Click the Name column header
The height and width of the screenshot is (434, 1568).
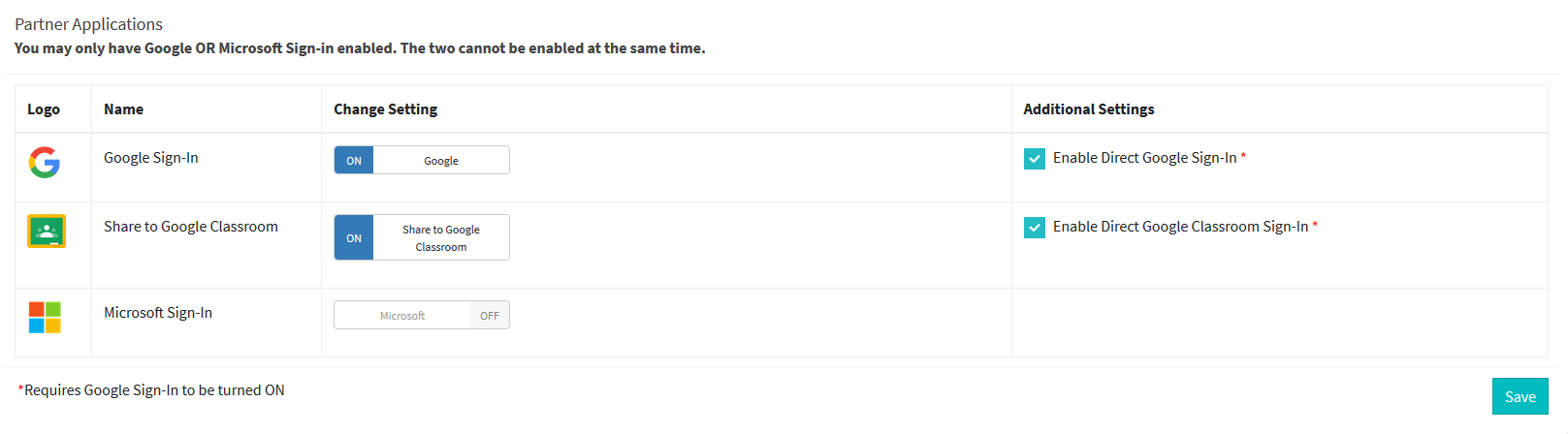coord(124,109)
